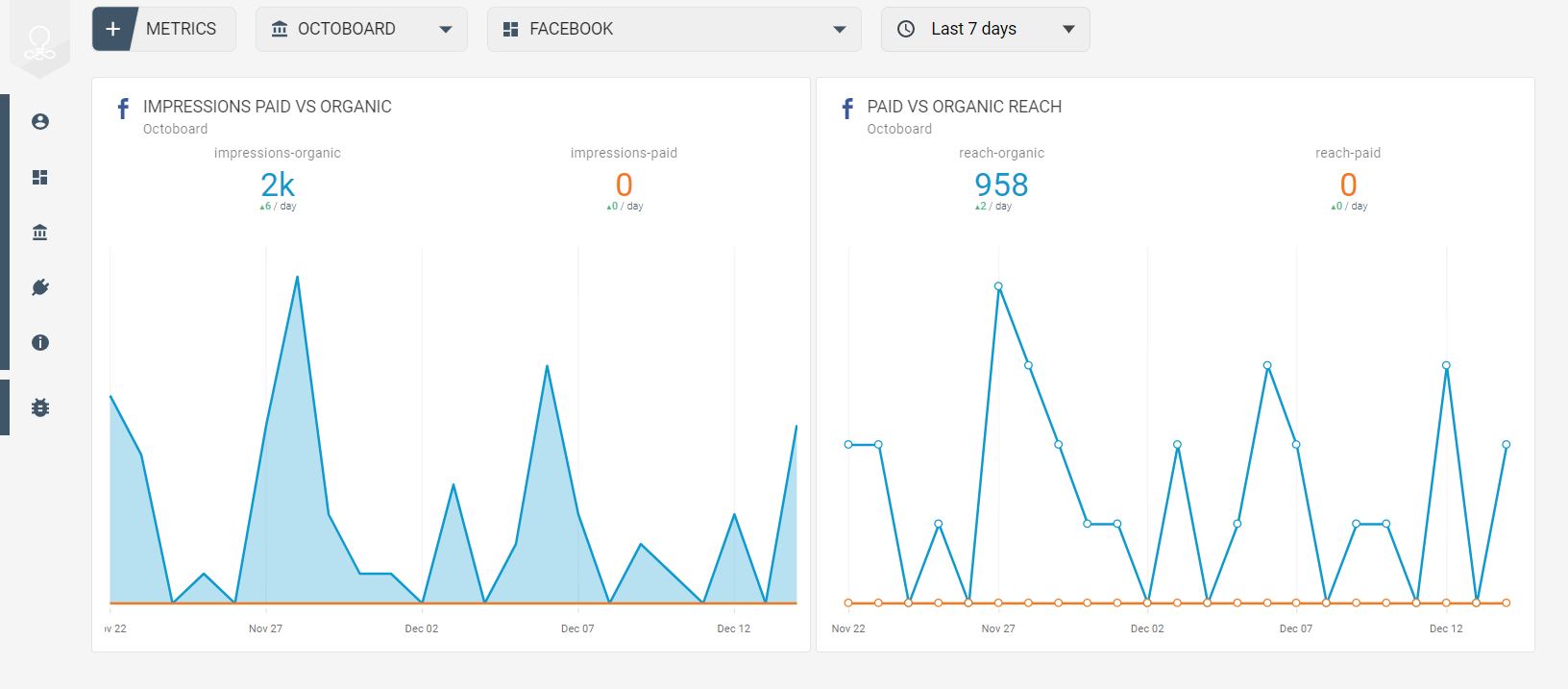Open the organization building sidebar icon

click(x=40, y=233)
